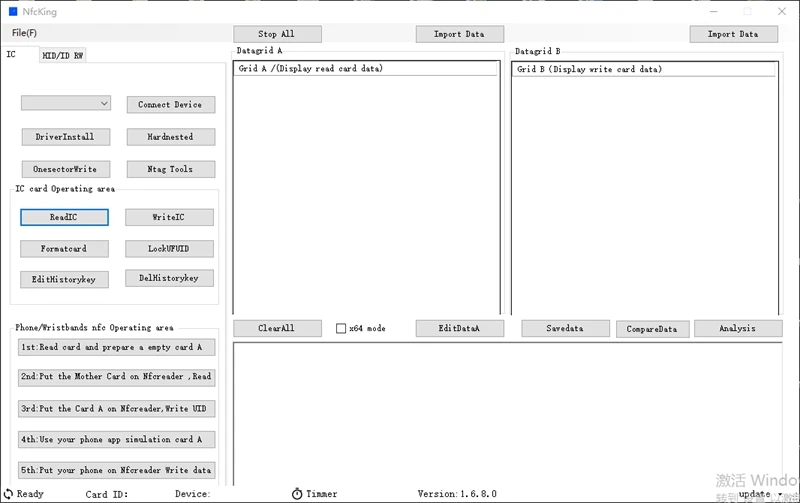Click the Version: 1.6.8.0 status text

pos(457,494)
